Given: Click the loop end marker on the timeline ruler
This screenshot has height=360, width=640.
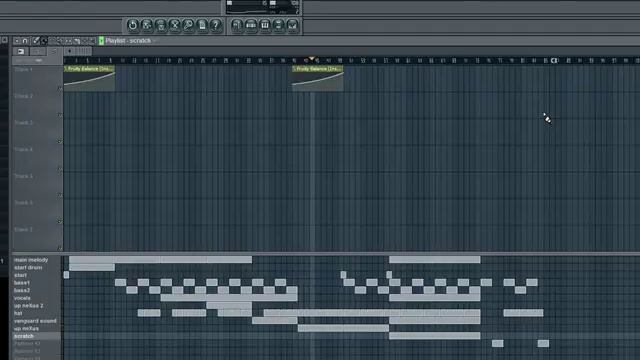Looking at the screenshot, I should tap(554, 60).
